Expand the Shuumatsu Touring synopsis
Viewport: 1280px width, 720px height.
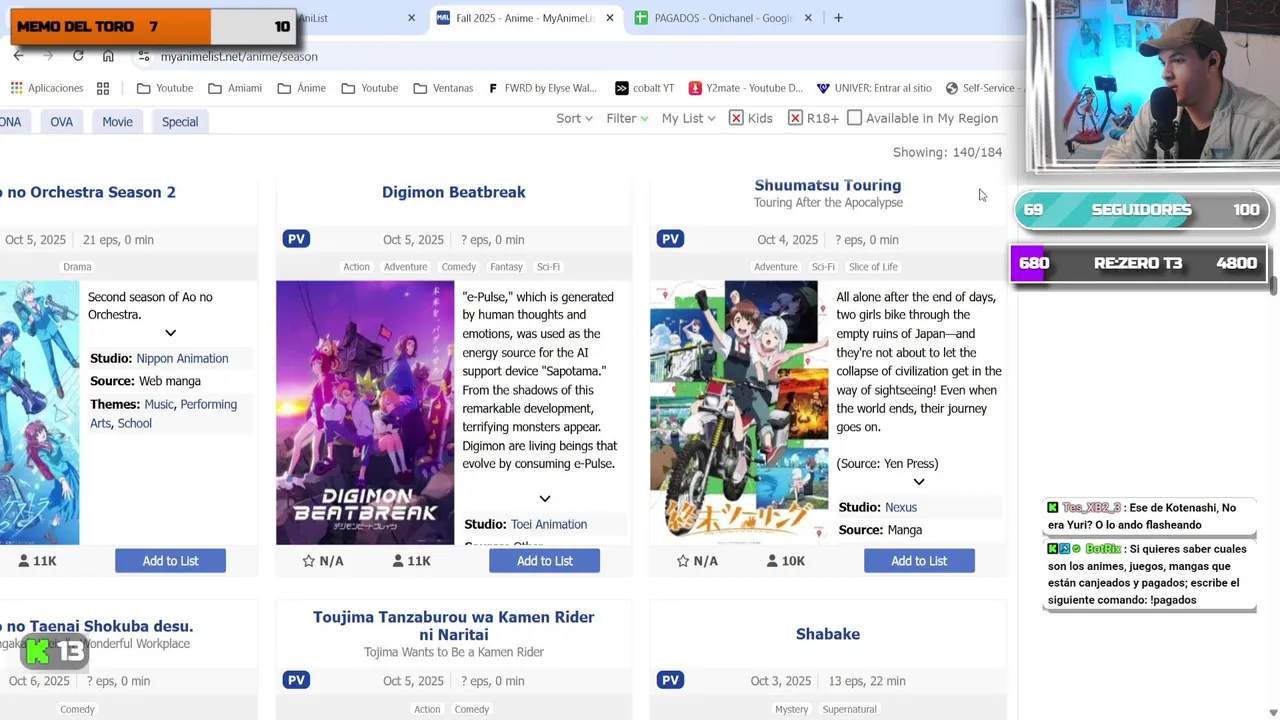pyautogui.click(x=919, y=482)
